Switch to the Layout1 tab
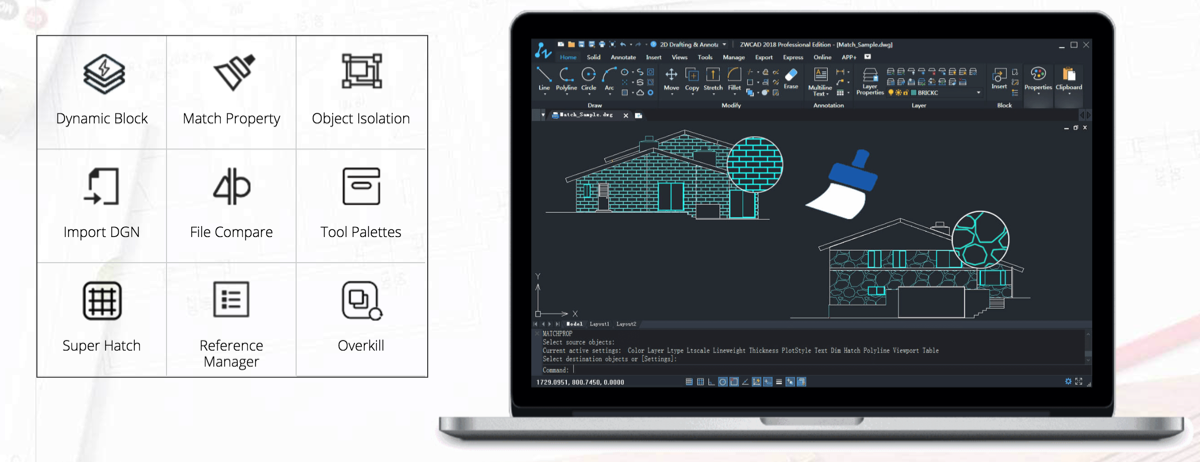The image size is (1200, 462). [x=600, y=325]
